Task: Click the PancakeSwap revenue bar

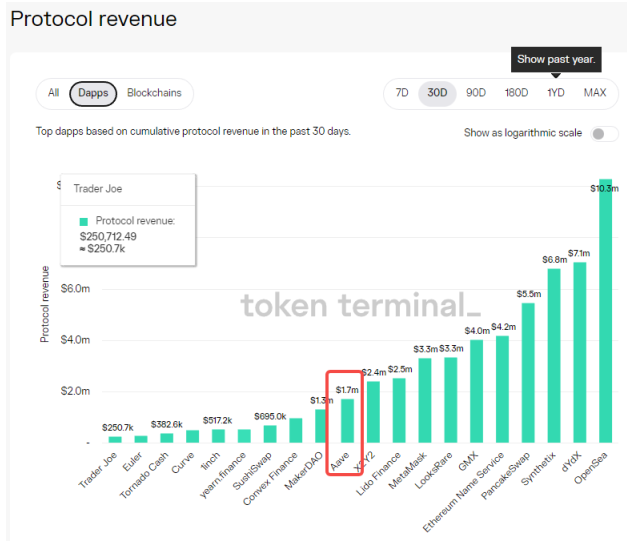Action: [x=528, y=373]
